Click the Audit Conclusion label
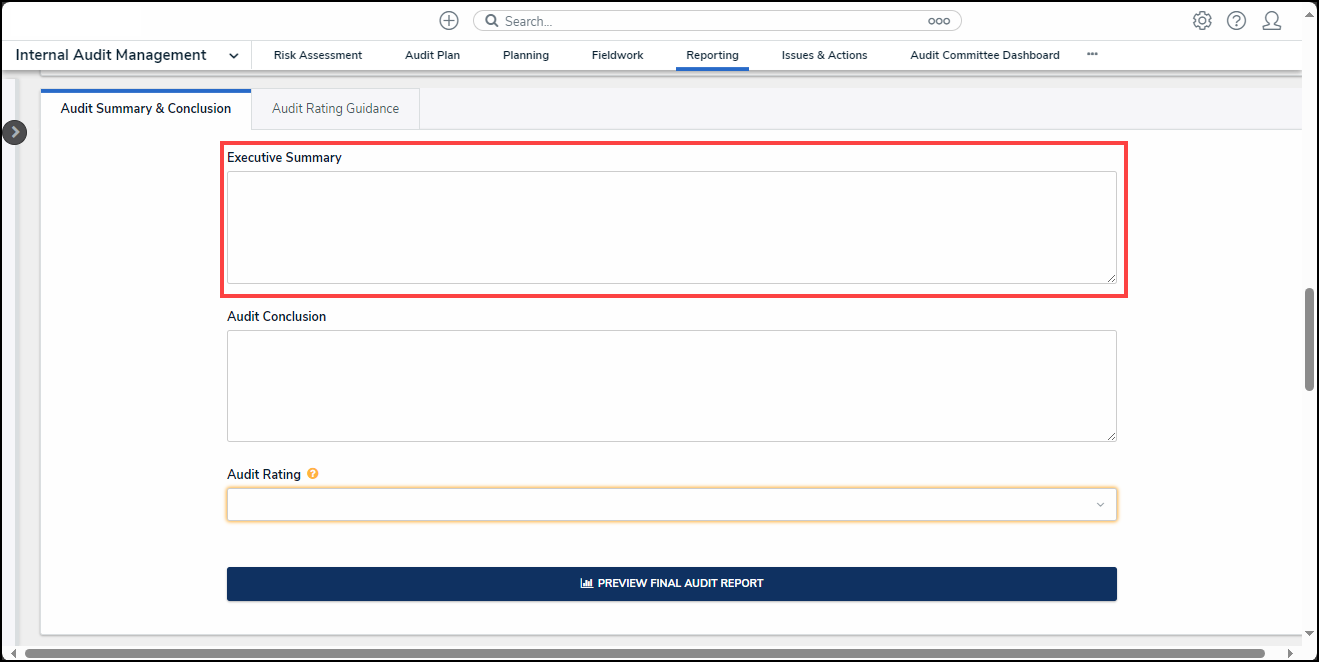1319x662 pixels. click(x=276, y=316)
